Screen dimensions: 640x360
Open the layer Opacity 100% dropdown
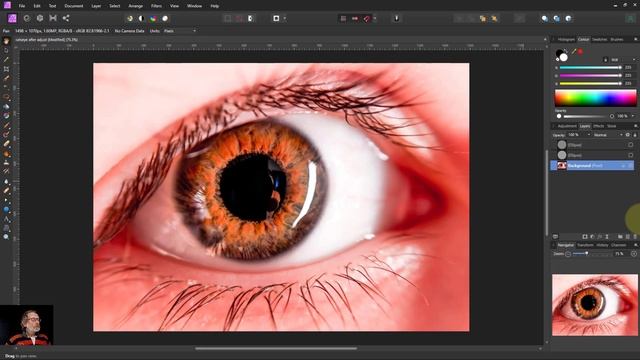tap(580, 135)
